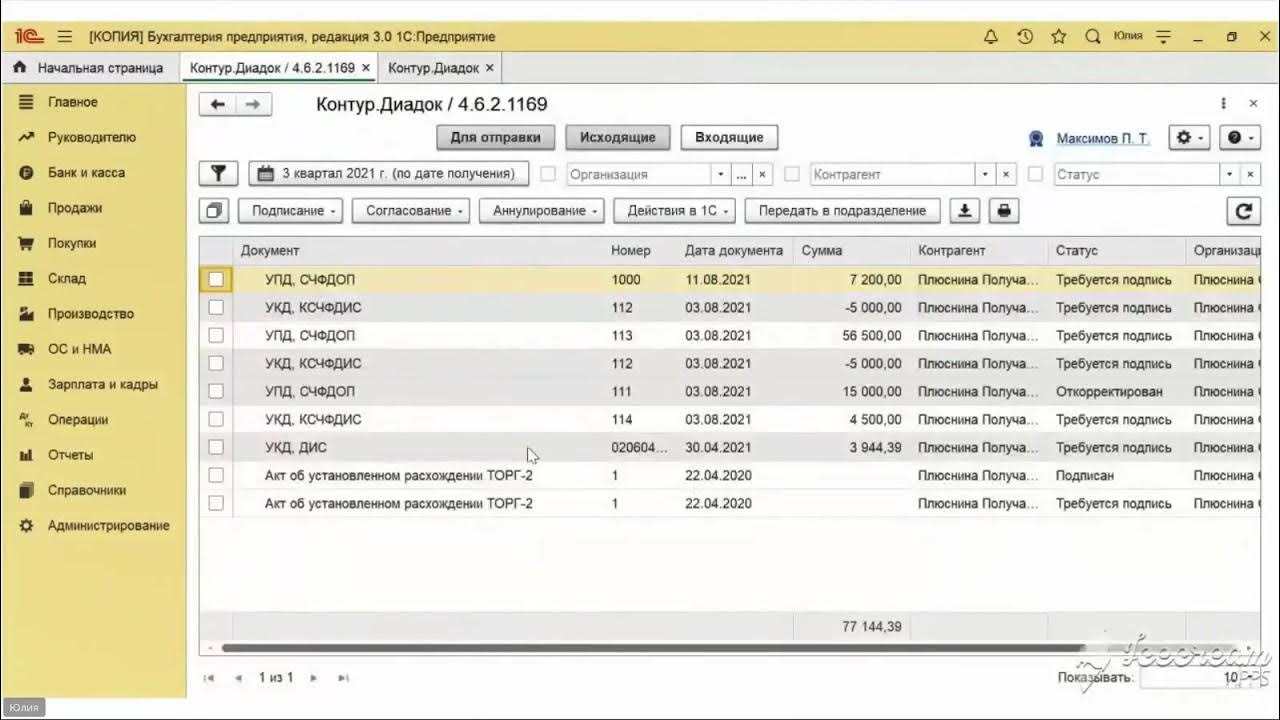Open the history clock icon
This screenshot has height=720, width=1280.
[x=1025, y=37]
